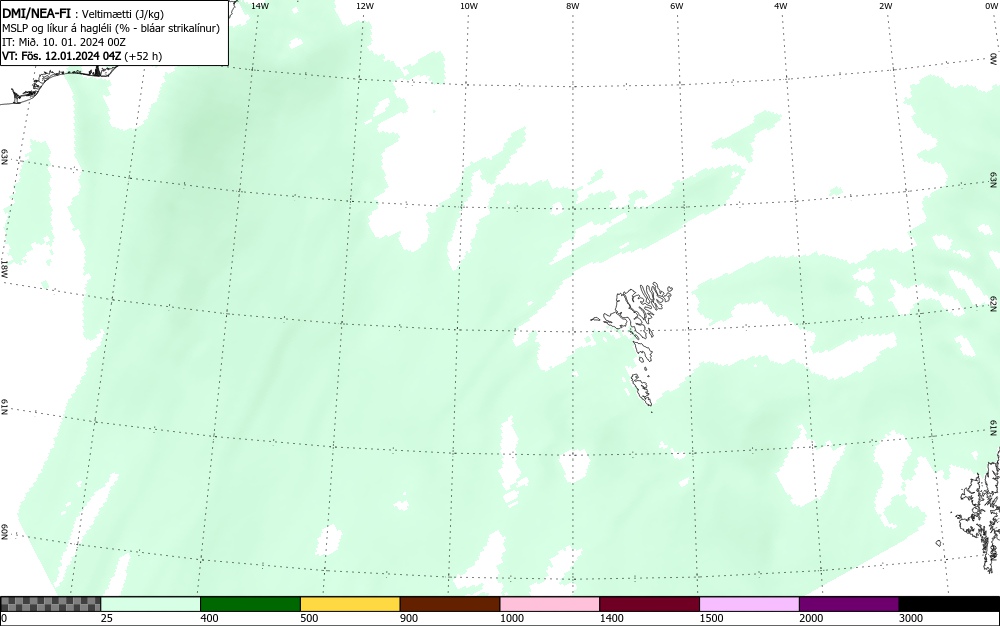
Task: Click the 61N label on right edge
Action: pos(994,428)
